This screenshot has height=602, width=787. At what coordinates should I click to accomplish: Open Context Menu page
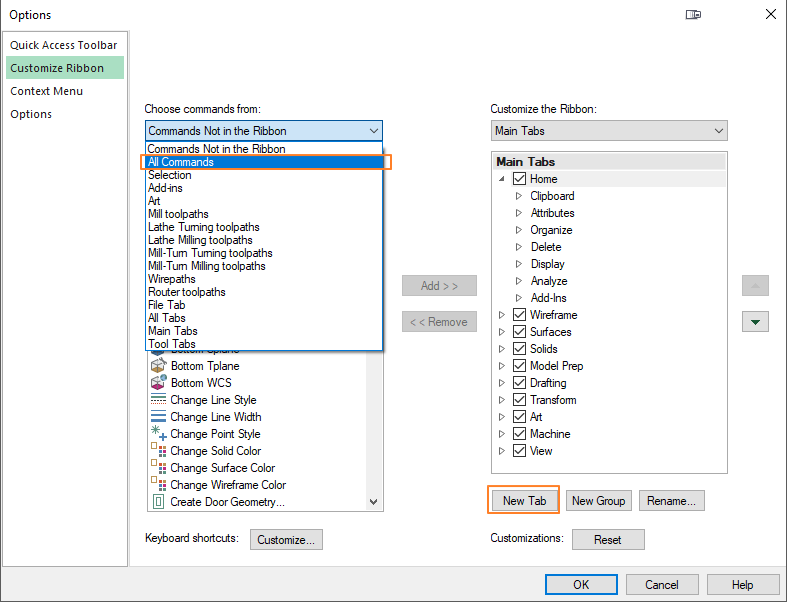point(65,91)
